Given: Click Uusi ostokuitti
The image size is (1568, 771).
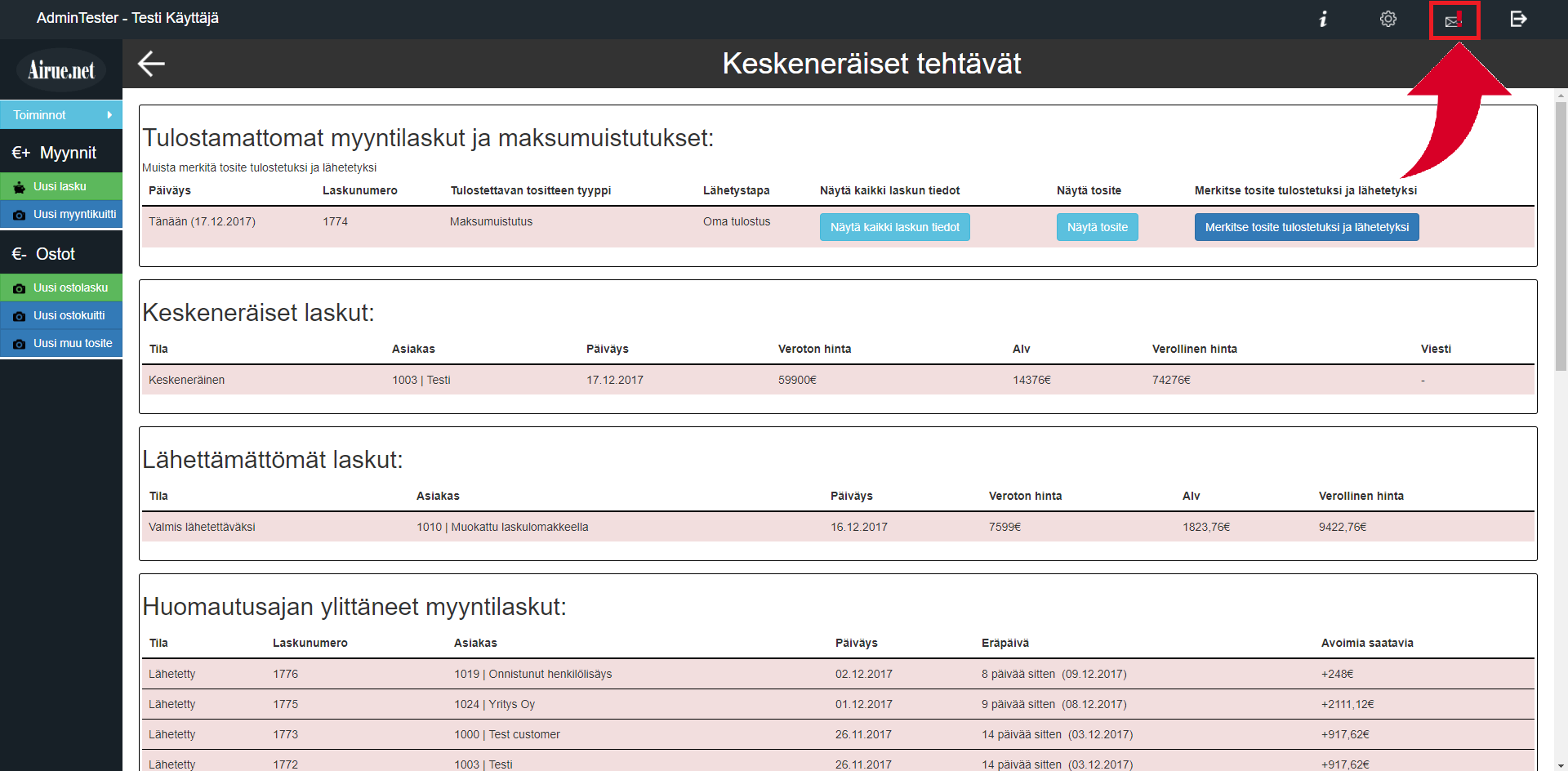Looking at the screenshot, I should (x=61, y=315).
